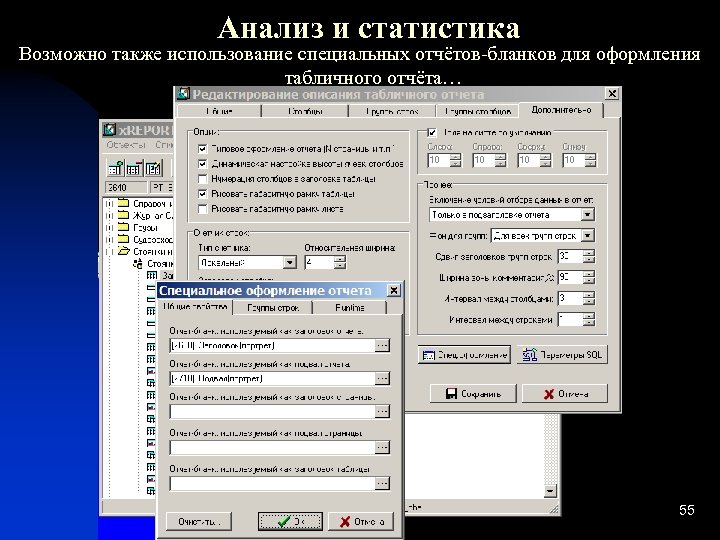Click the Снизу margin stepper
This screenshot has width=720, height=540.
(x=591, y=160)
